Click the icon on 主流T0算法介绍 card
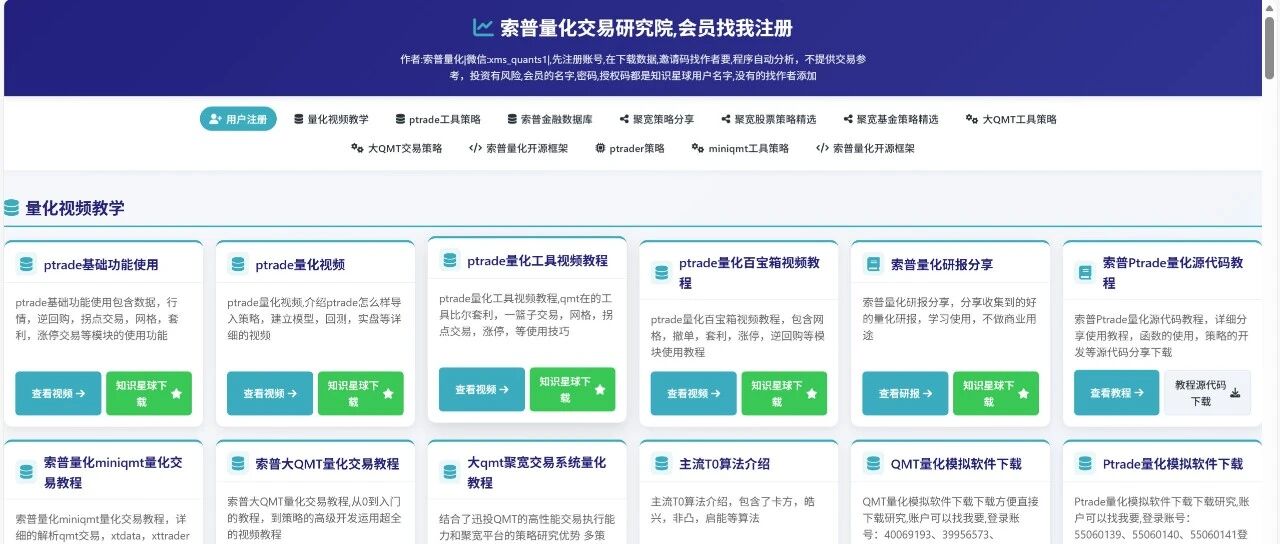The height and width of the screenshot is (544, 1280). (x=662, y=464)
